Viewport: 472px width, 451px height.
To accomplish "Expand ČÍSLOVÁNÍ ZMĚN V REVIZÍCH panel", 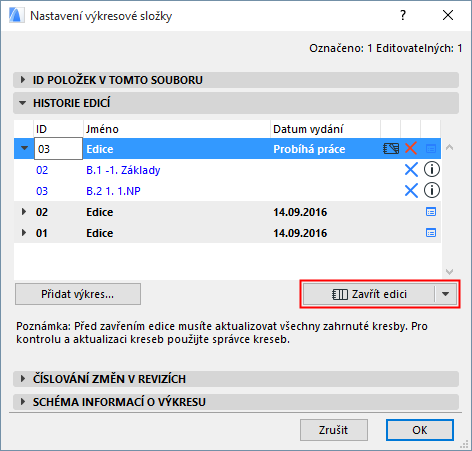I will 236,379.
